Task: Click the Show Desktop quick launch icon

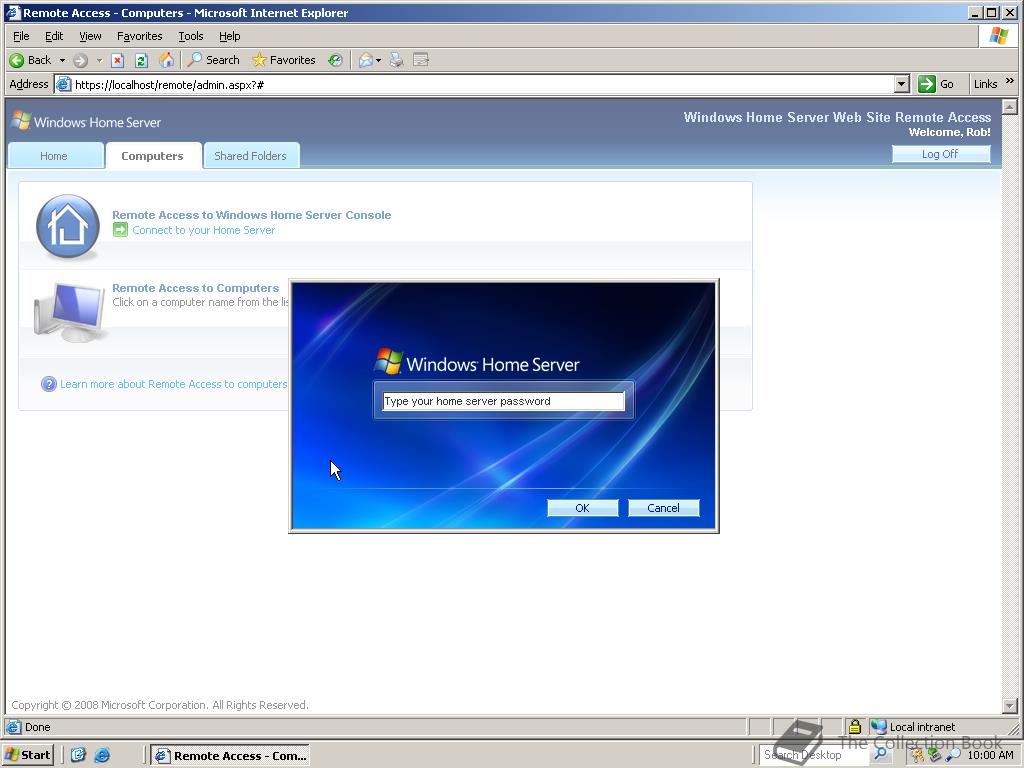Action: coord(78,755)
